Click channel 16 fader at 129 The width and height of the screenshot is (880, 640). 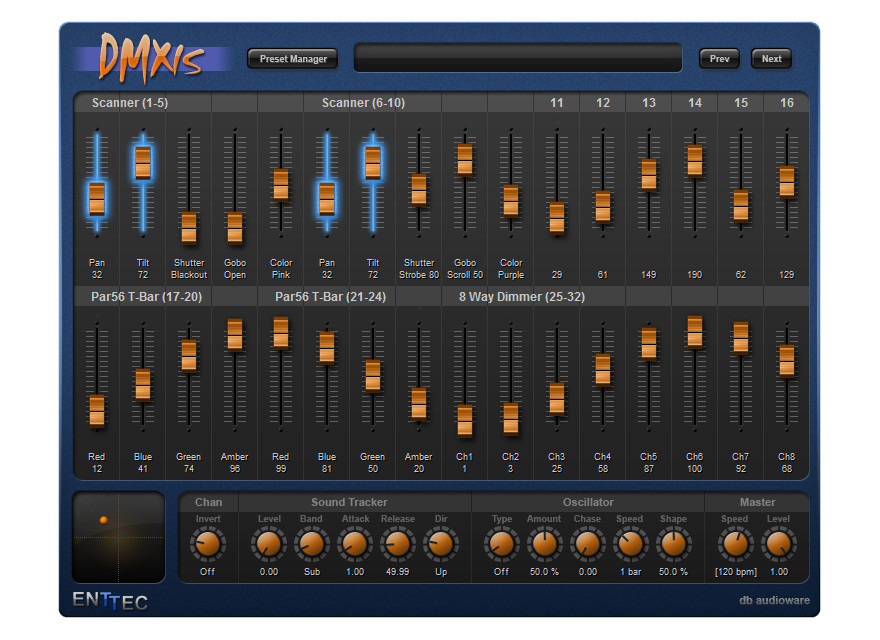(x=787, y=181)
